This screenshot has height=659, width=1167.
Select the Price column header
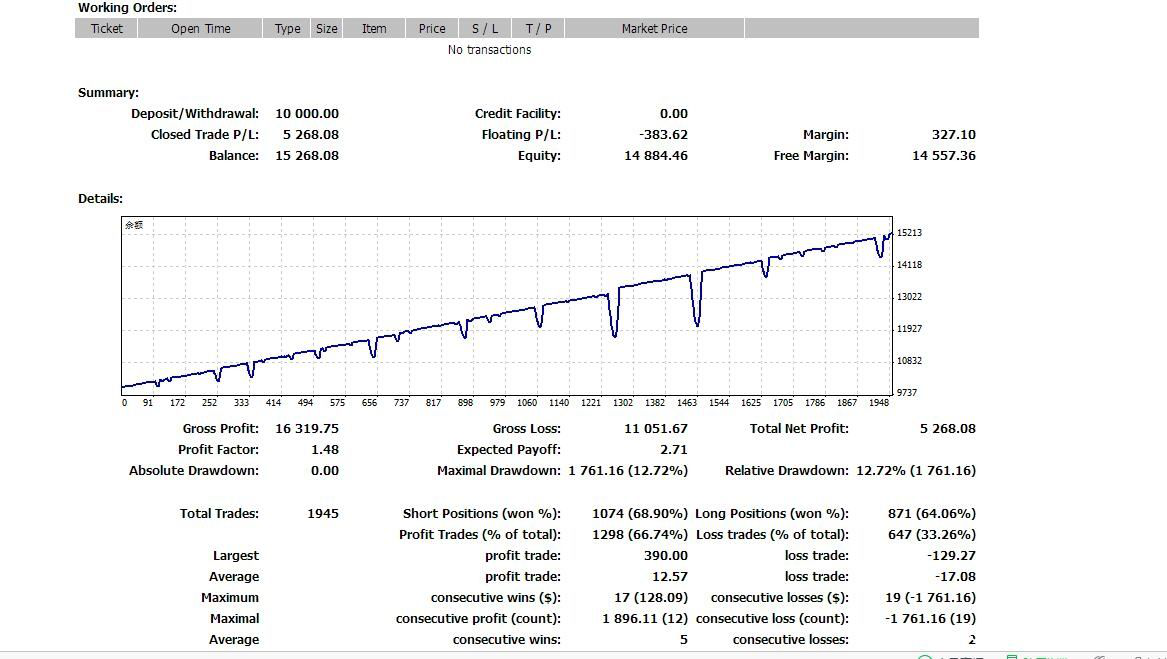point(432,28)
